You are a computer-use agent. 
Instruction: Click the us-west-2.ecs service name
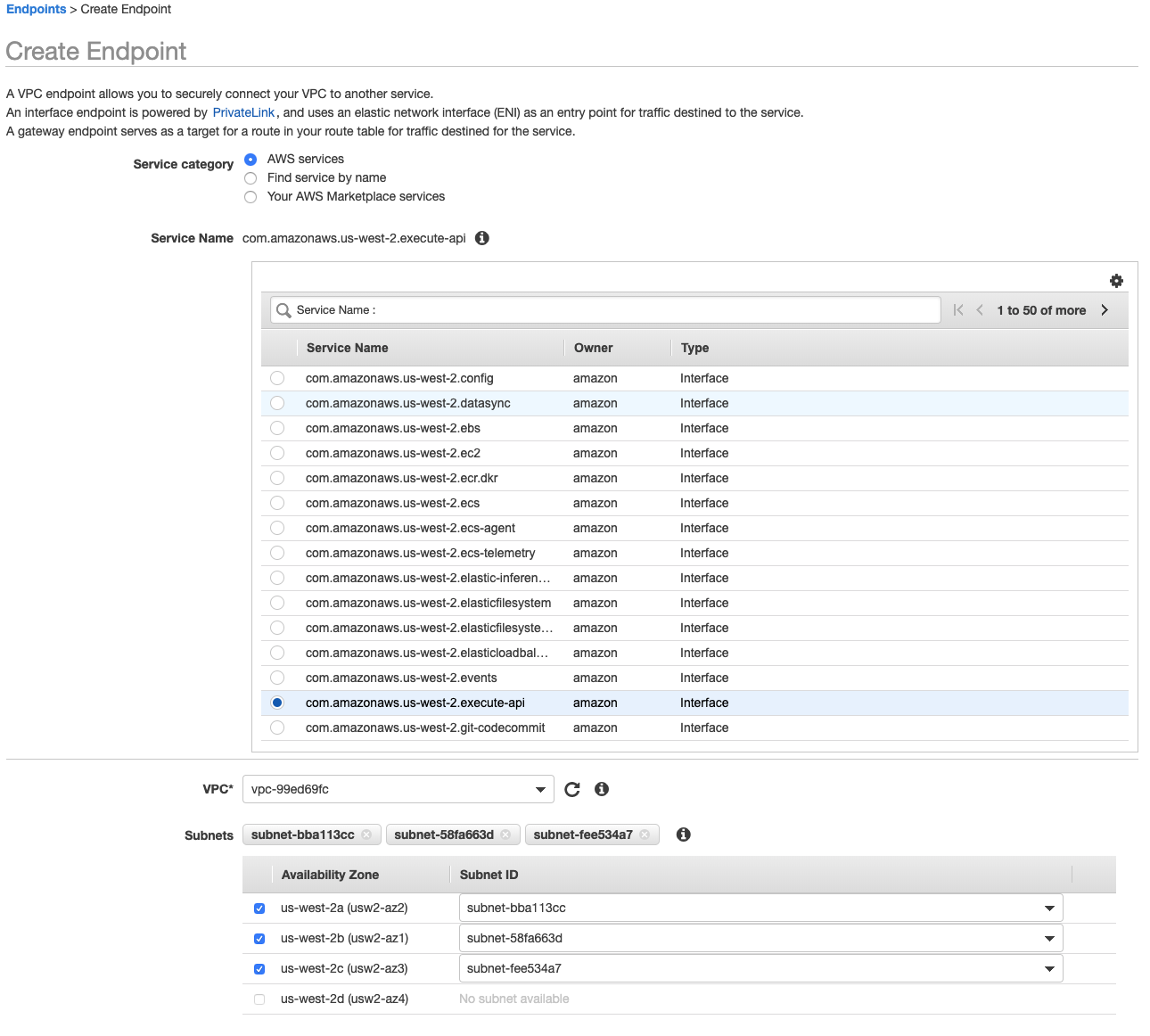tap(392, 503)
